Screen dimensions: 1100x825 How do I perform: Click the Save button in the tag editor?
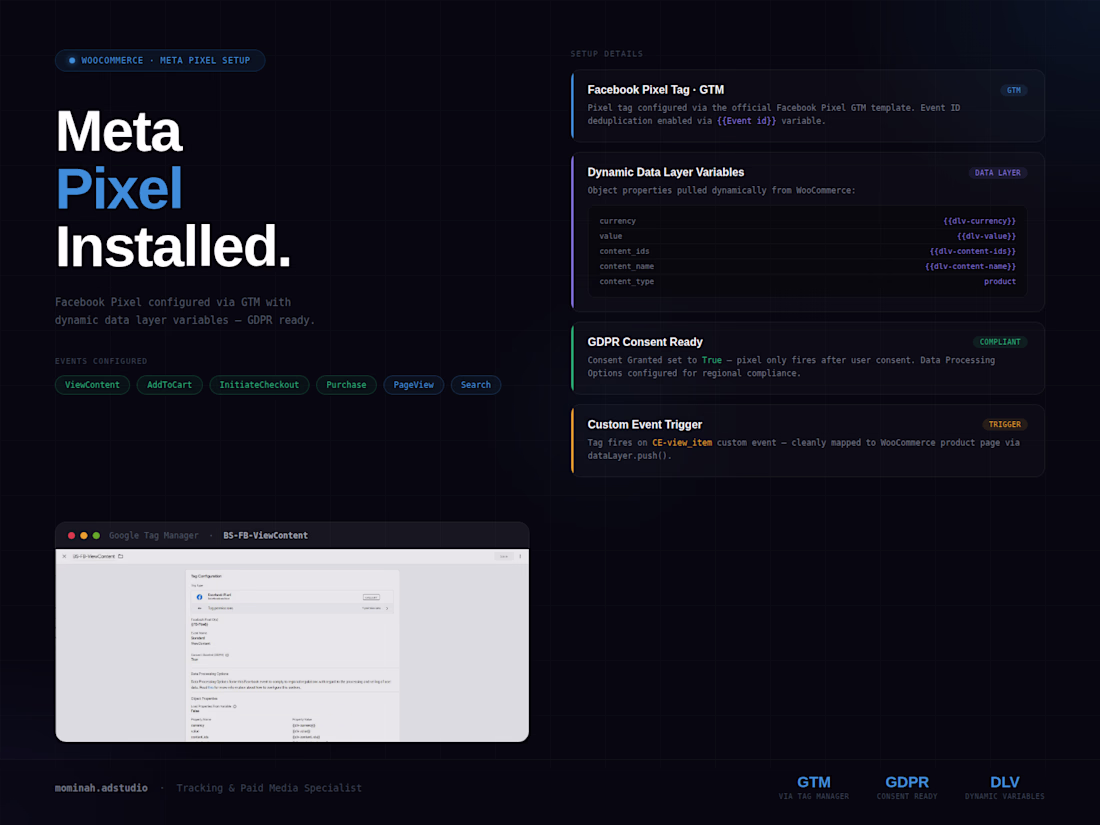coord(504,556)
